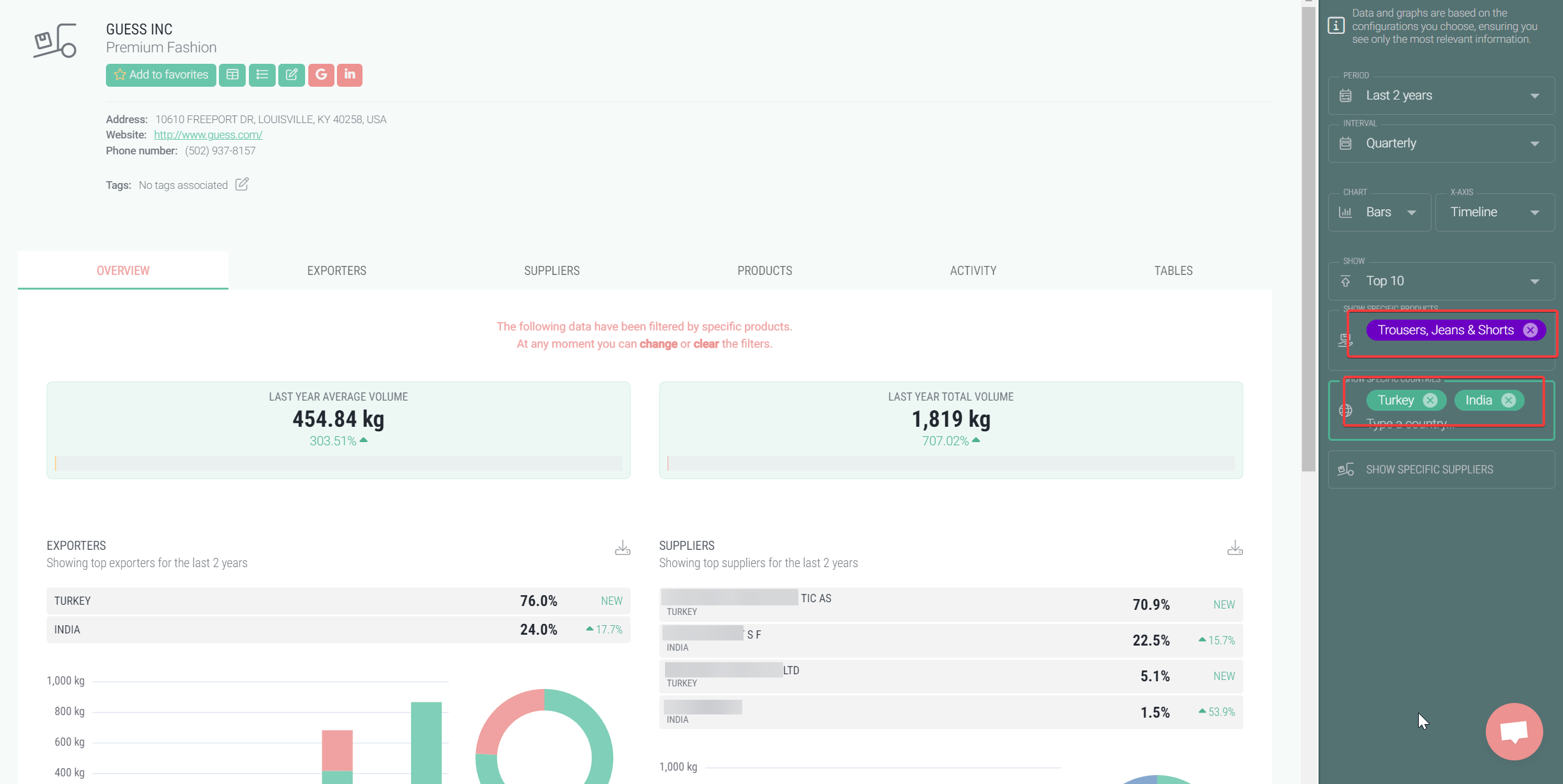1563x784 pixels.
Task: Click Last Year Average Volume progress bar
Action: click(338, 463)
